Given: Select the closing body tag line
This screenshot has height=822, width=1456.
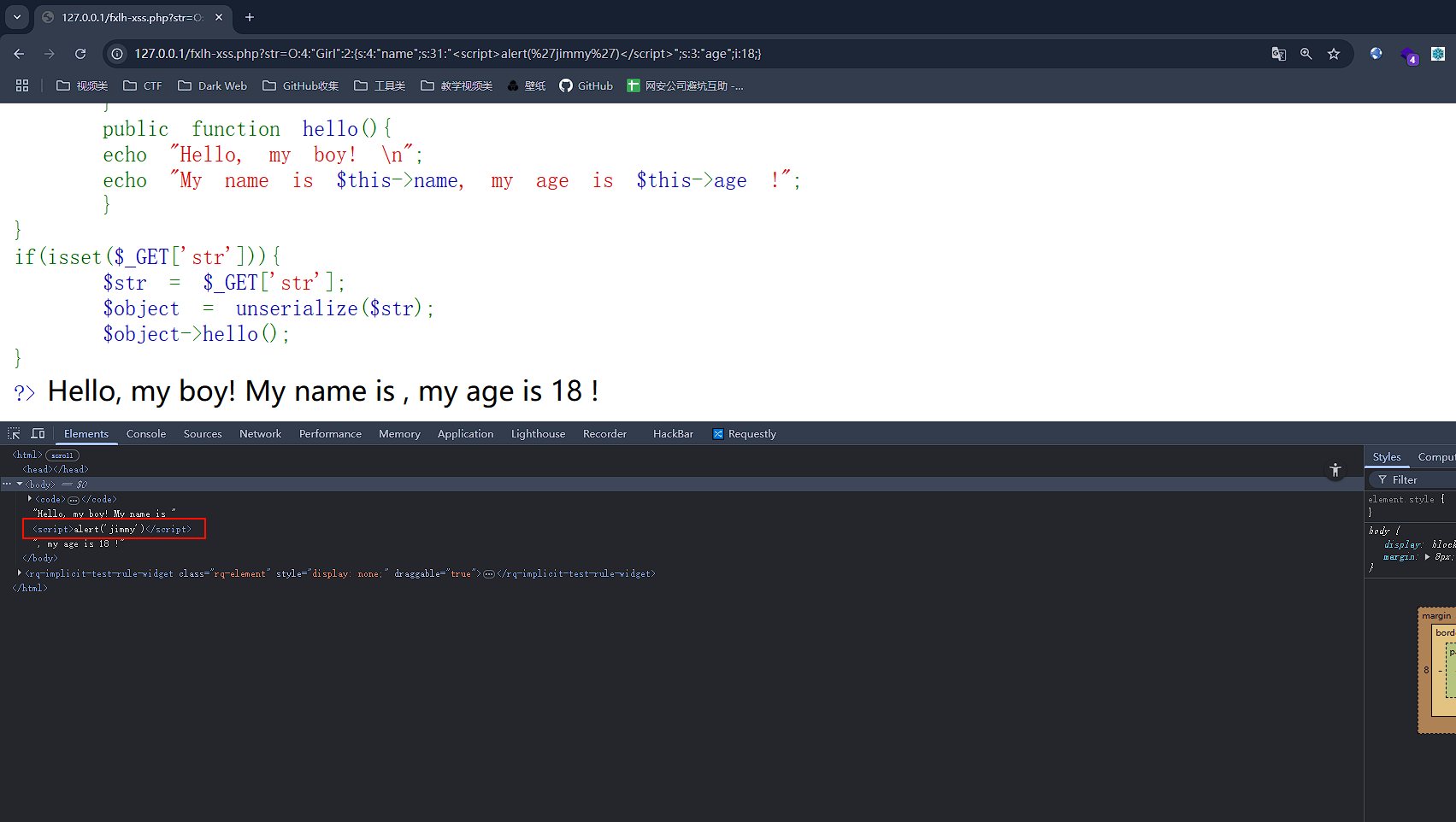Looking at the screenshot, I should coord(40,559).
